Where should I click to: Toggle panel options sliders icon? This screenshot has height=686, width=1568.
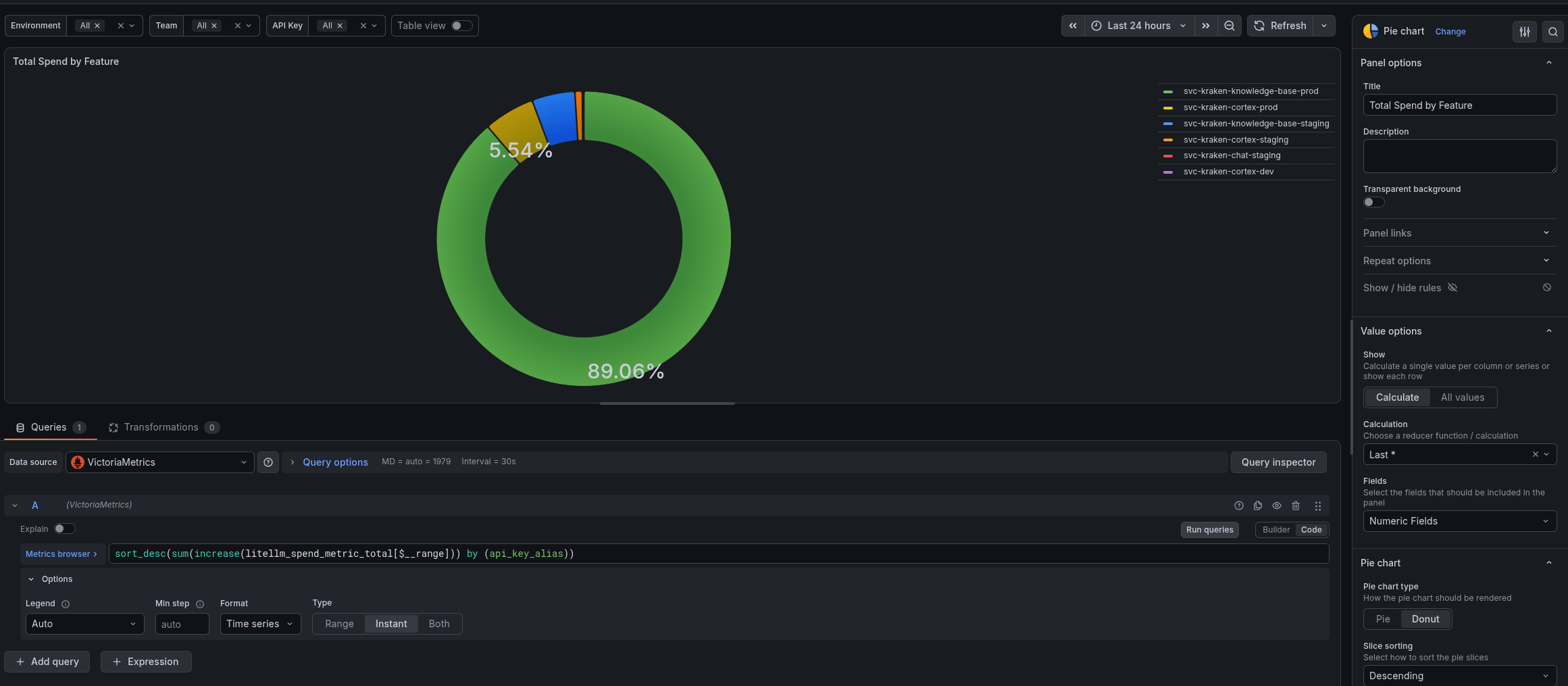click(x=1525, y=32)
